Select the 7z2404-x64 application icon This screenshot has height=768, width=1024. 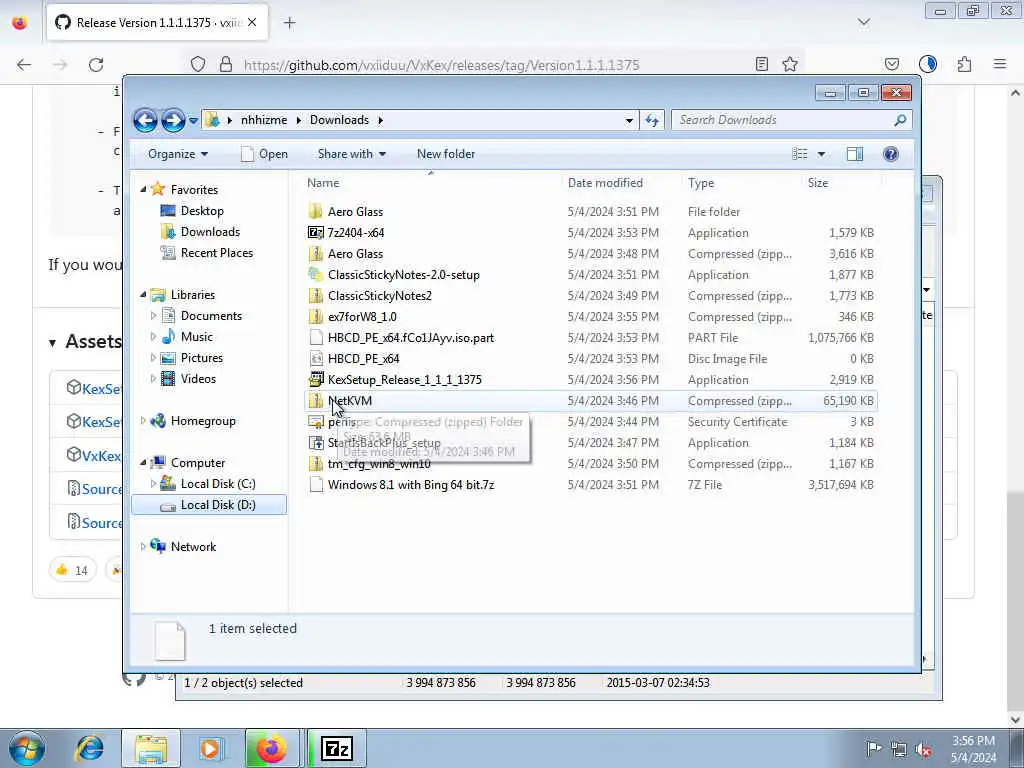(x=316, y=232)
